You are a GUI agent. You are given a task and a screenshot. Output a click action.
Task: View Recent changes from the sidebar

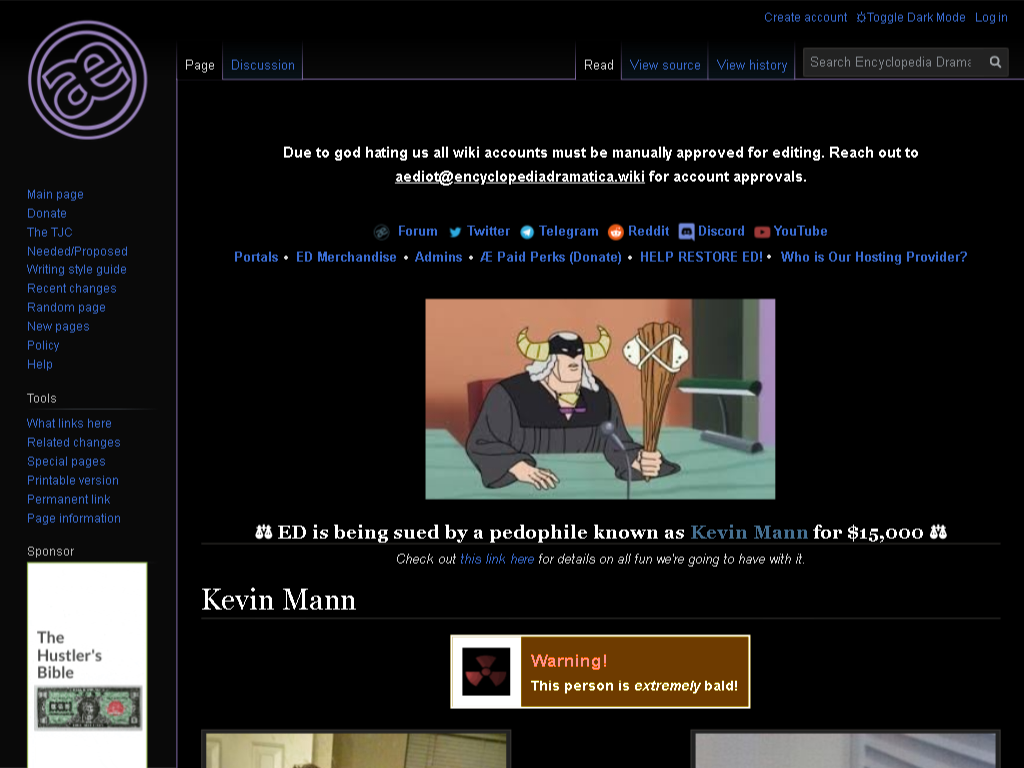[x=72, y=289]
